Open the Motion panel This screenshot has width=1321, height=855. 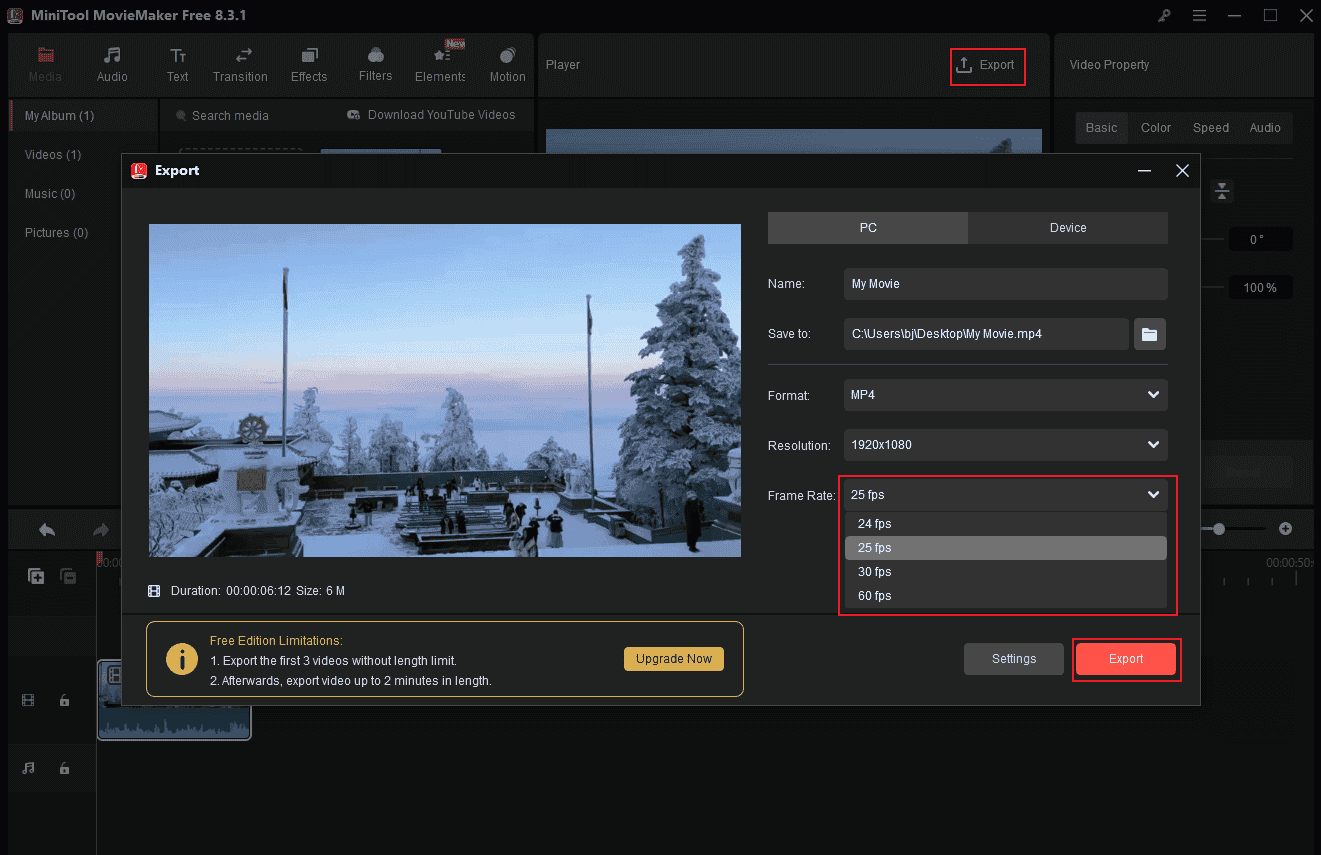point(507,63)
